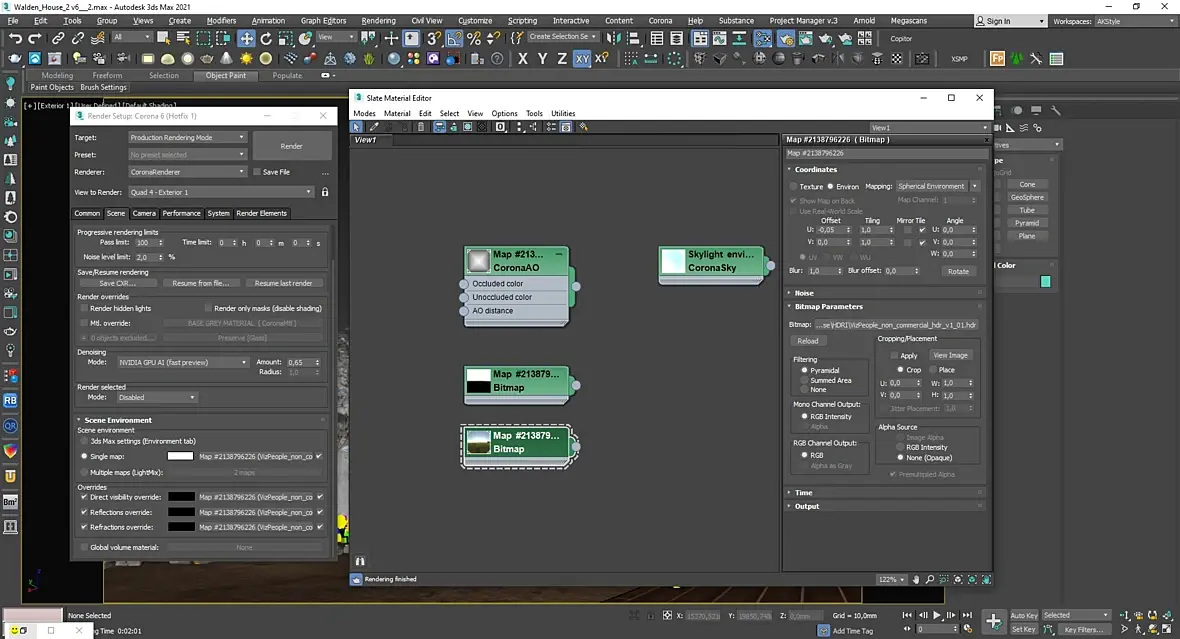The image size is (1180, 639).
Task: Click the Link objects chain icon
Action: (58, 38)
